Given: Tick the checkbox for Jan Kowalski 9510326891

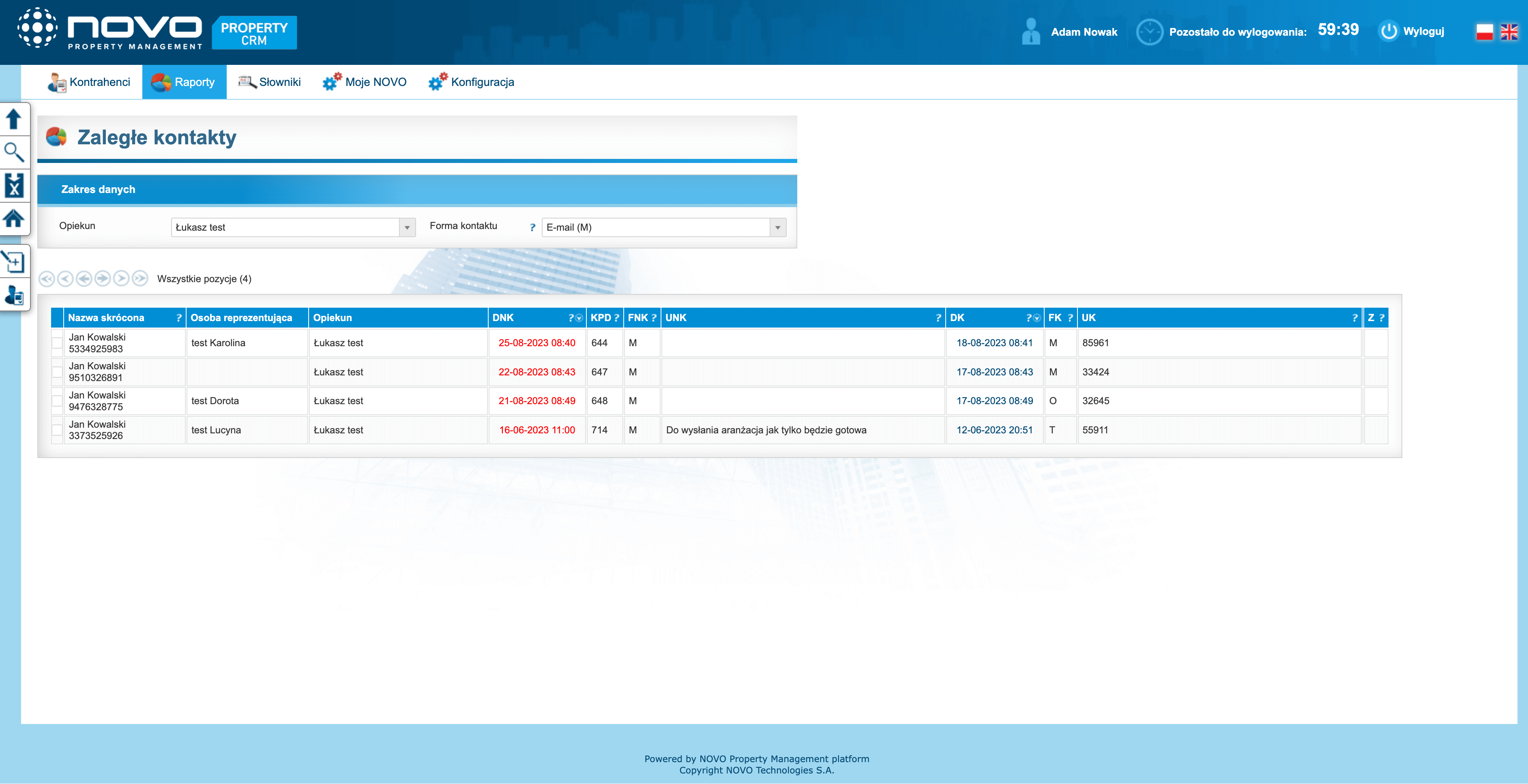Looking at the screenshot, I should 58,372.
